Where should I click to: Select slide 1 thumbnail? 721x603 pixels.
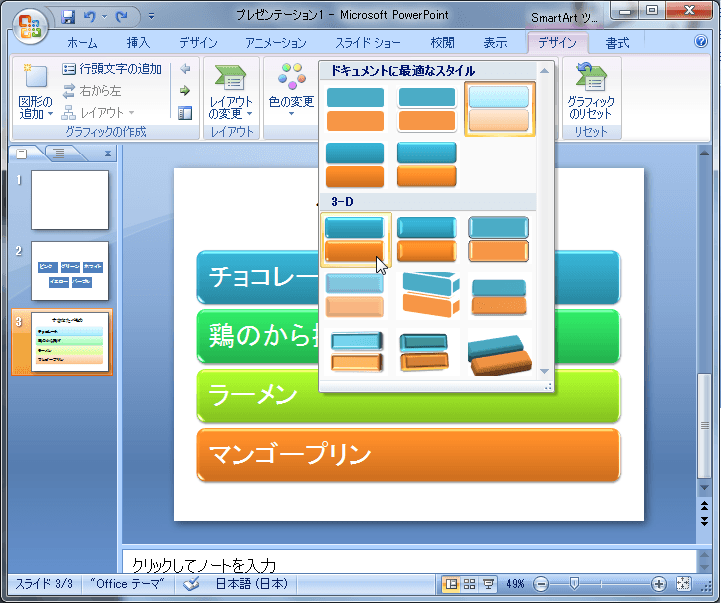[70, 200]
